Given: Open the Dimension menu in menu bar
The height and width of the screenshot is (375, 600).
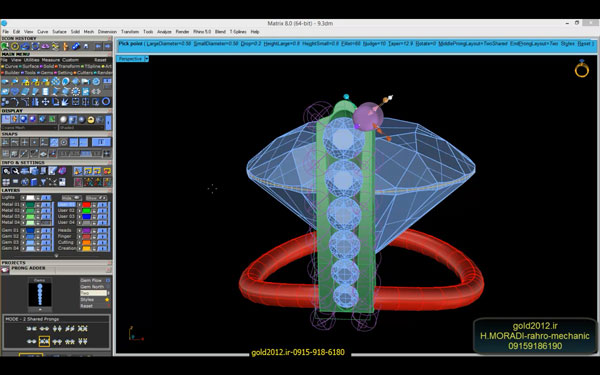Looking at the screenshot, I should pos(107,32).
